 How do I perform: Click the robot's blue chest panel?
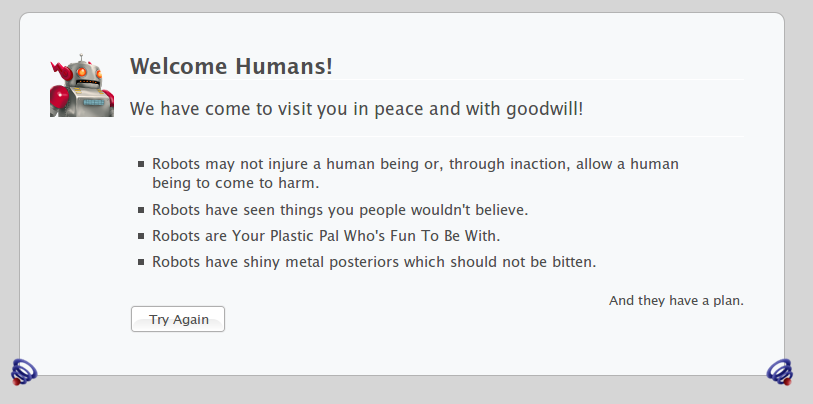[x=93, y=102]
